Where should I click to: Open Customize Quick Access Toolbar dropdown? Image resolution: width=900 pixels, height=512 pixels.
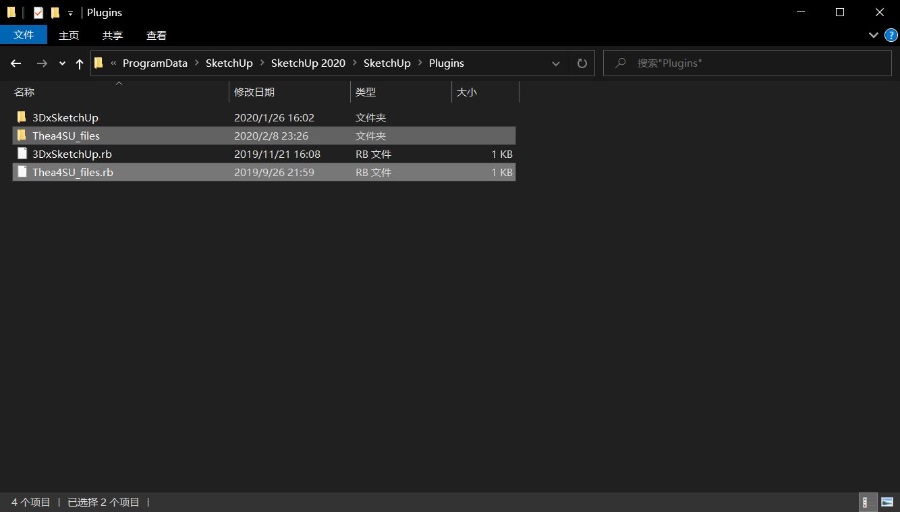pyautogui.click(x=70, y=13)
